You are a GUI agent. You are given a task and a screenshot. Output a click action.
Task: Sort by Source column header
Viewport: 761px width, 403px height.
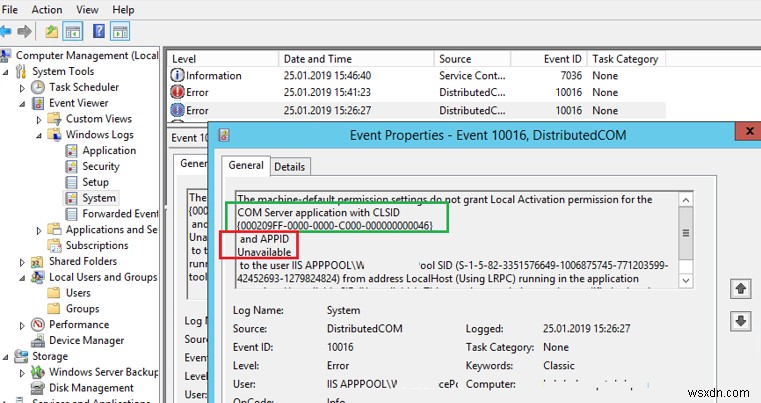(x=472, y=59)
